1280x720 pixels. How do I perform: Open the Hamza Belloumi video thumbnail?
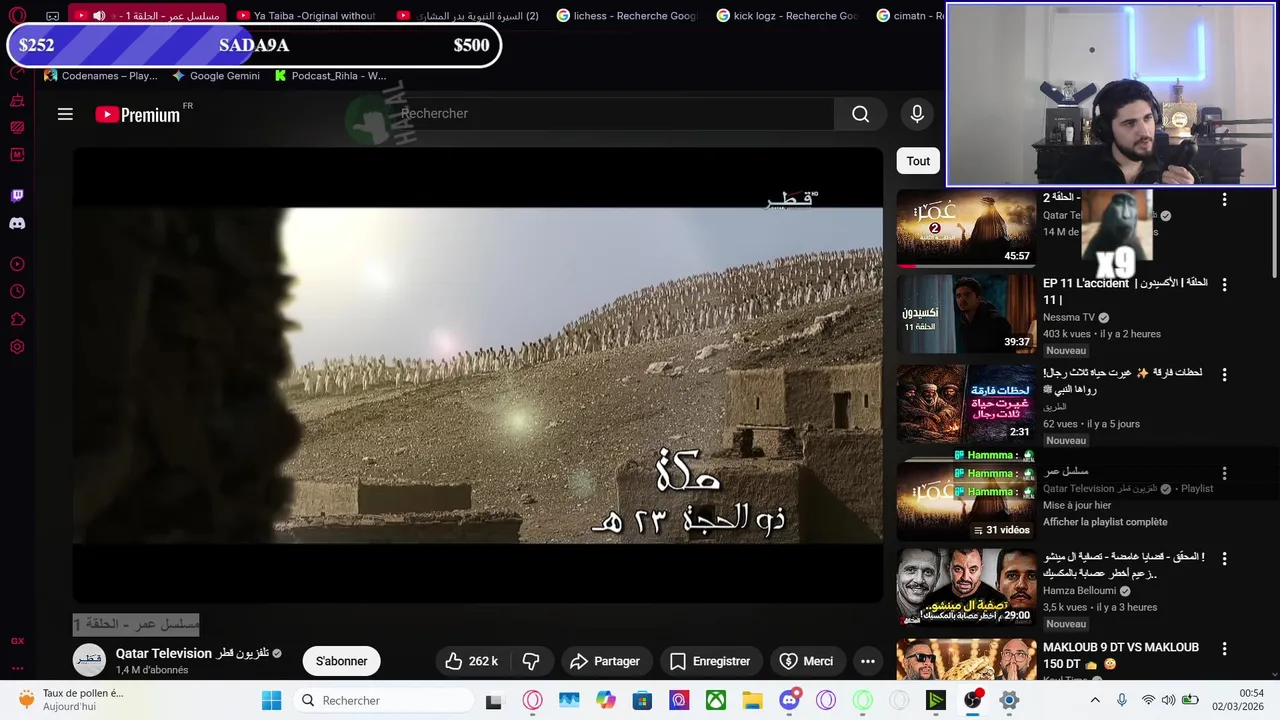click(966, 587)
